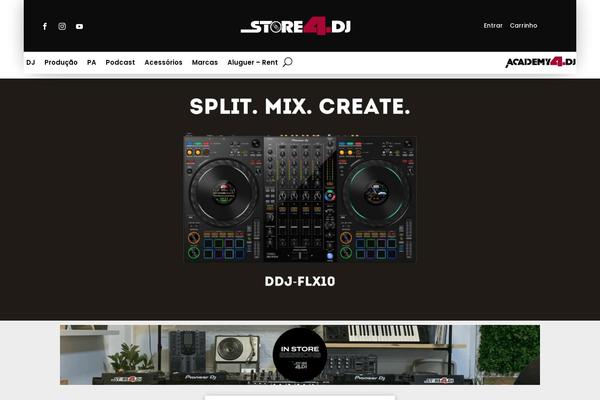The image size is (600, 400).
Task: Open the YouTube social icon
Action: point(79,26)
